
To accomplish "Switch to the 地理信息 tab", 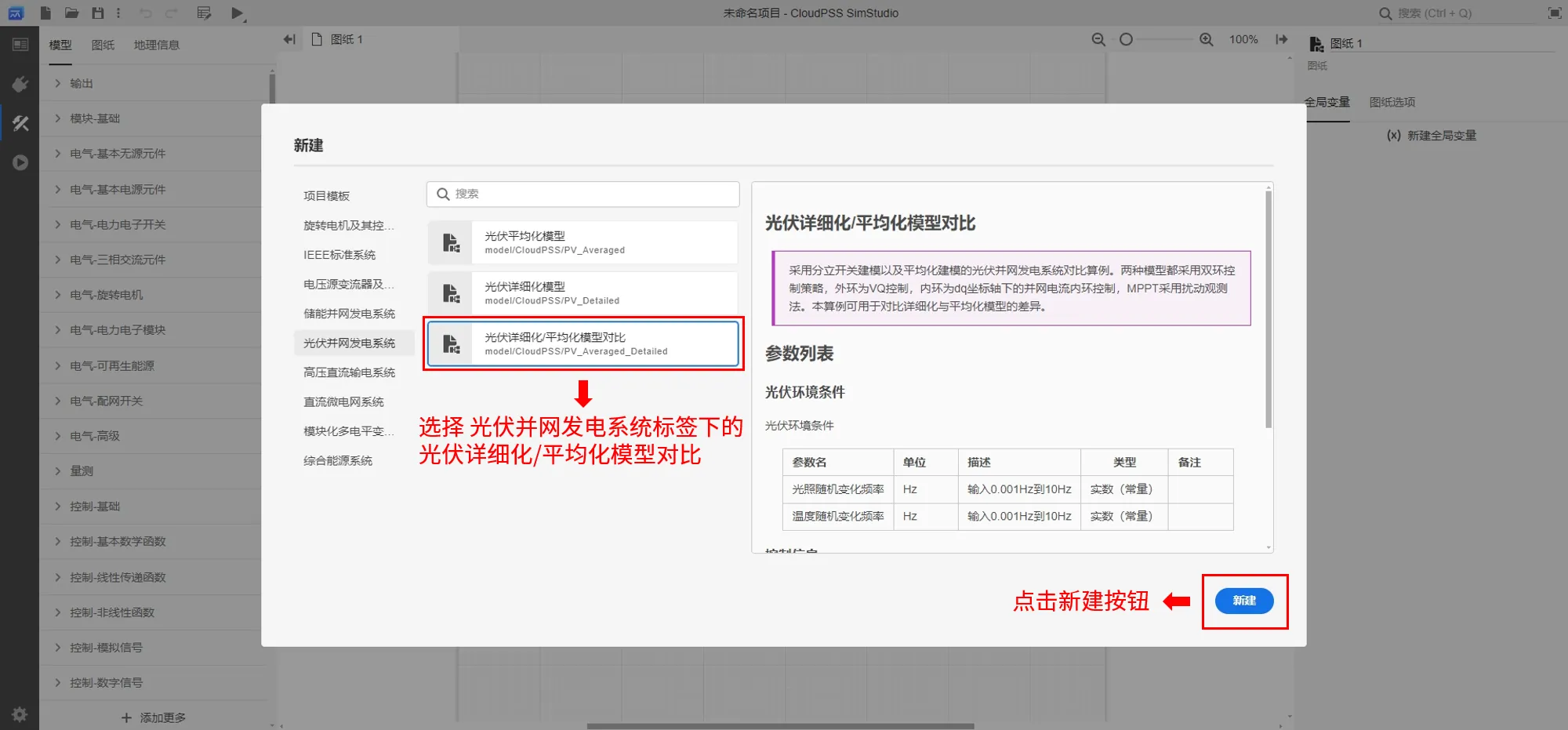I will (157, 45).
